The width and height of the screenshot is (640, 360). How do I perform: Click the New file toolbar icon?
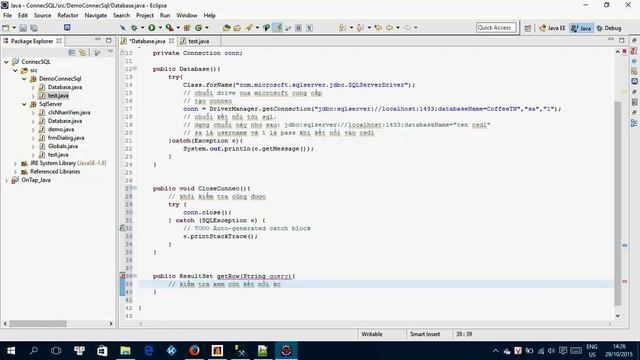pyautogui.click(x=6, y=28)
